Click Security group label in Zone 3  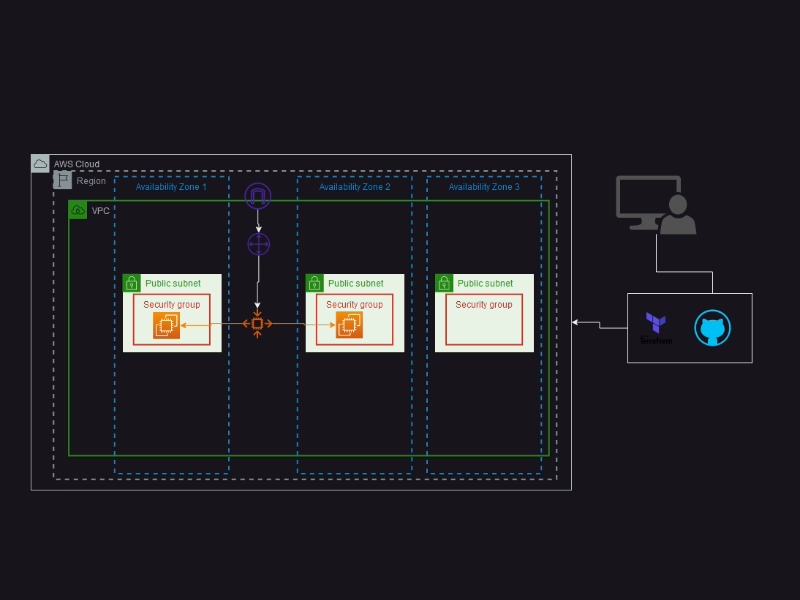tap(484, 305)
